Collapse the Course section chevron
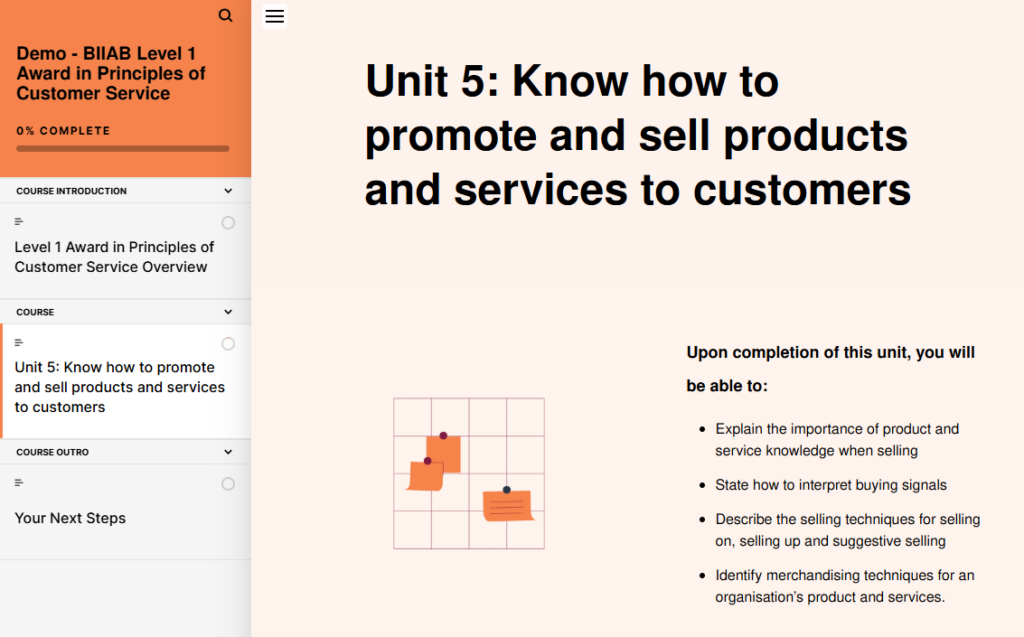Screen dimensions: 1024x637 point(228,312)
